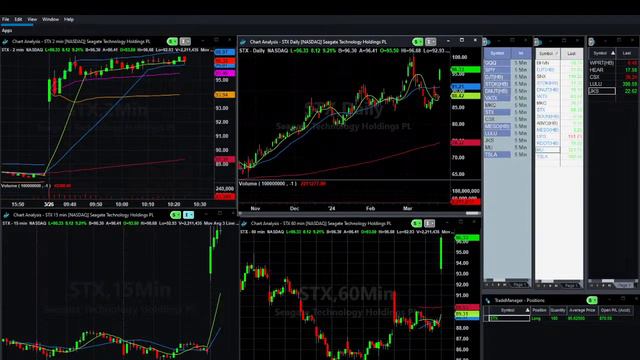Select the STX position row in TradeManager
This screenshot has width=640, height=360.
[558, 318]
